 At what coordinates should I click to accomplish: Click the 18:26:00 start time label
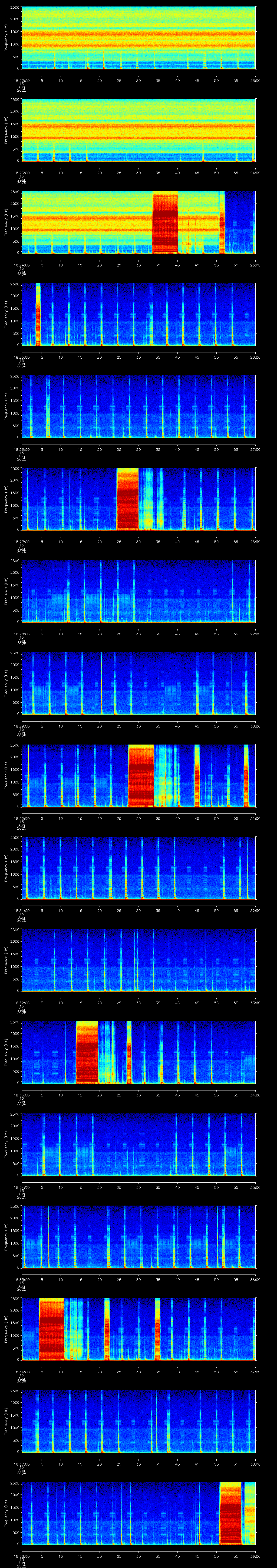(22, 449)
